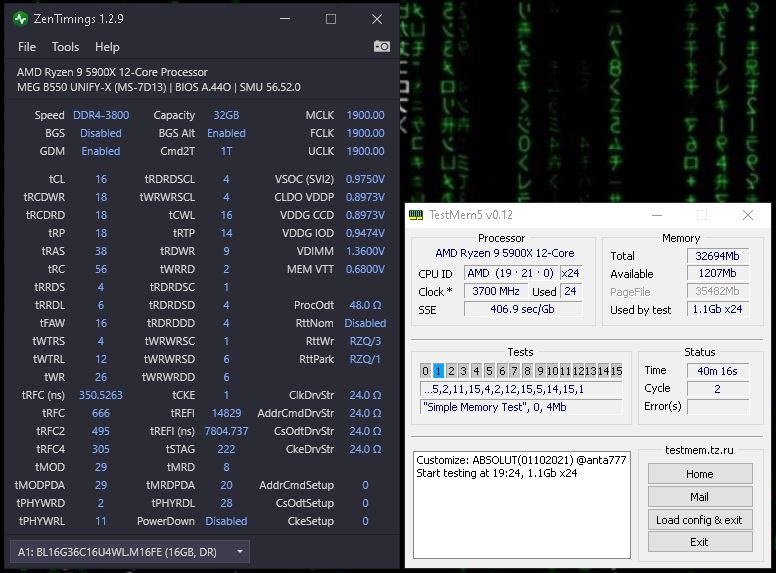
Task: Click the GDM Enabled value
Action: [x=101, y=151]
